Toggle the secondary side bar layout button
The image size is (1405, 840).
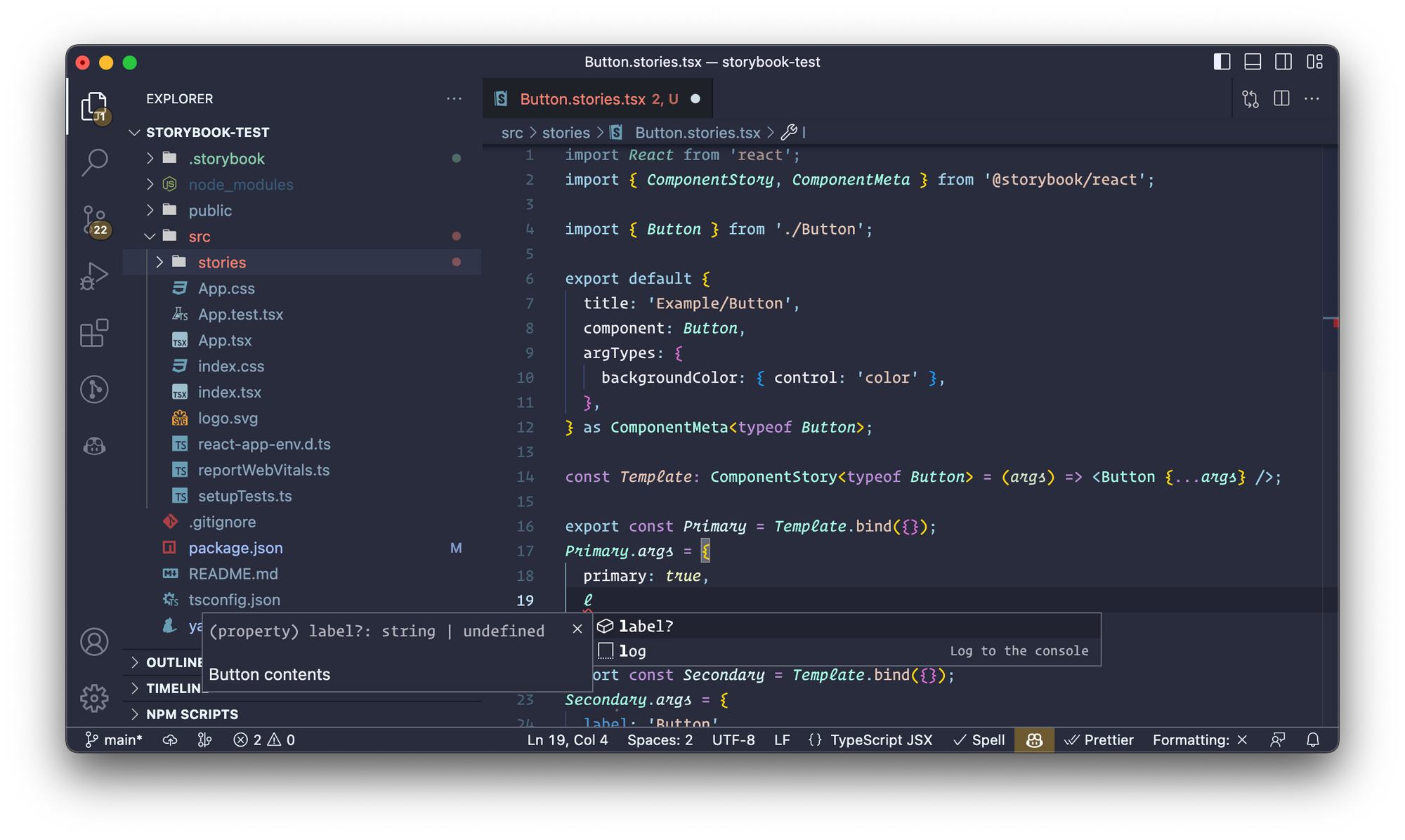pos(1283,62)
